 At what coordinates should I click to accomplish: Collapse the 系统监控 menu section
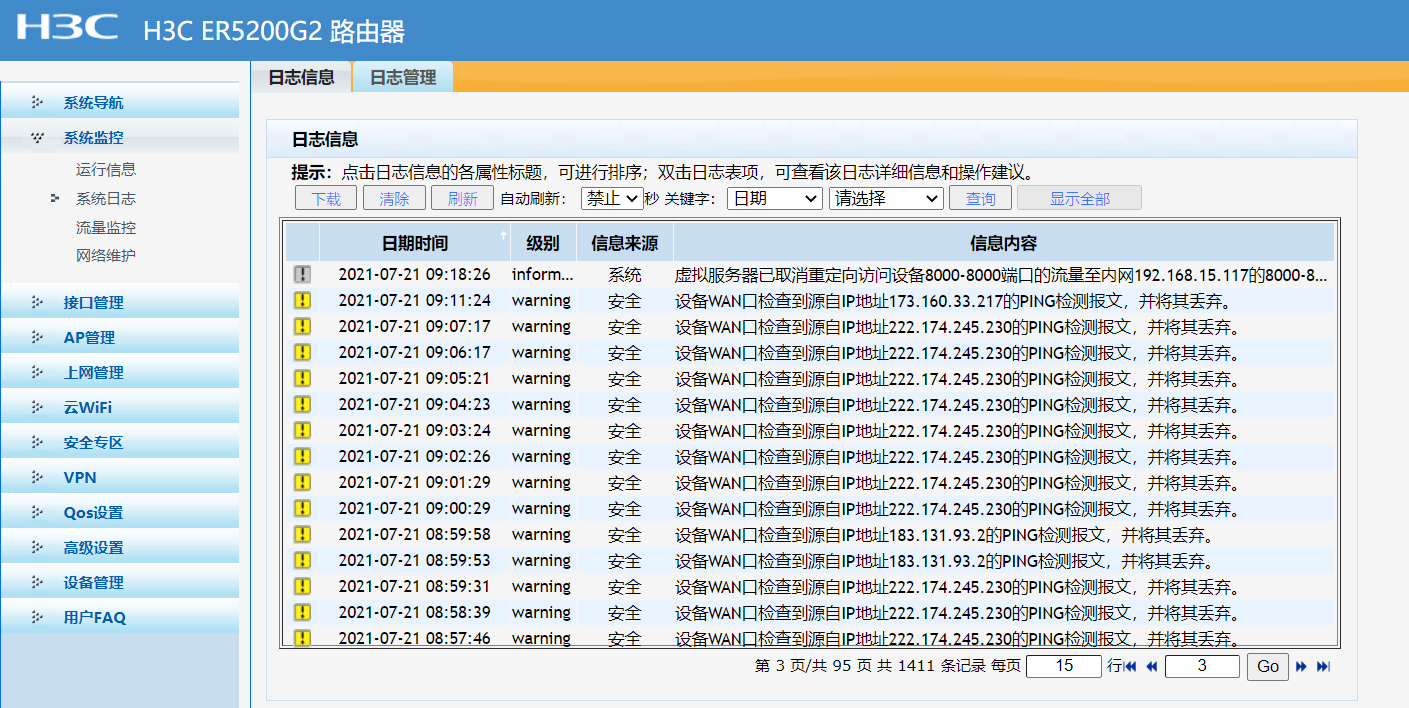[120, 137]
